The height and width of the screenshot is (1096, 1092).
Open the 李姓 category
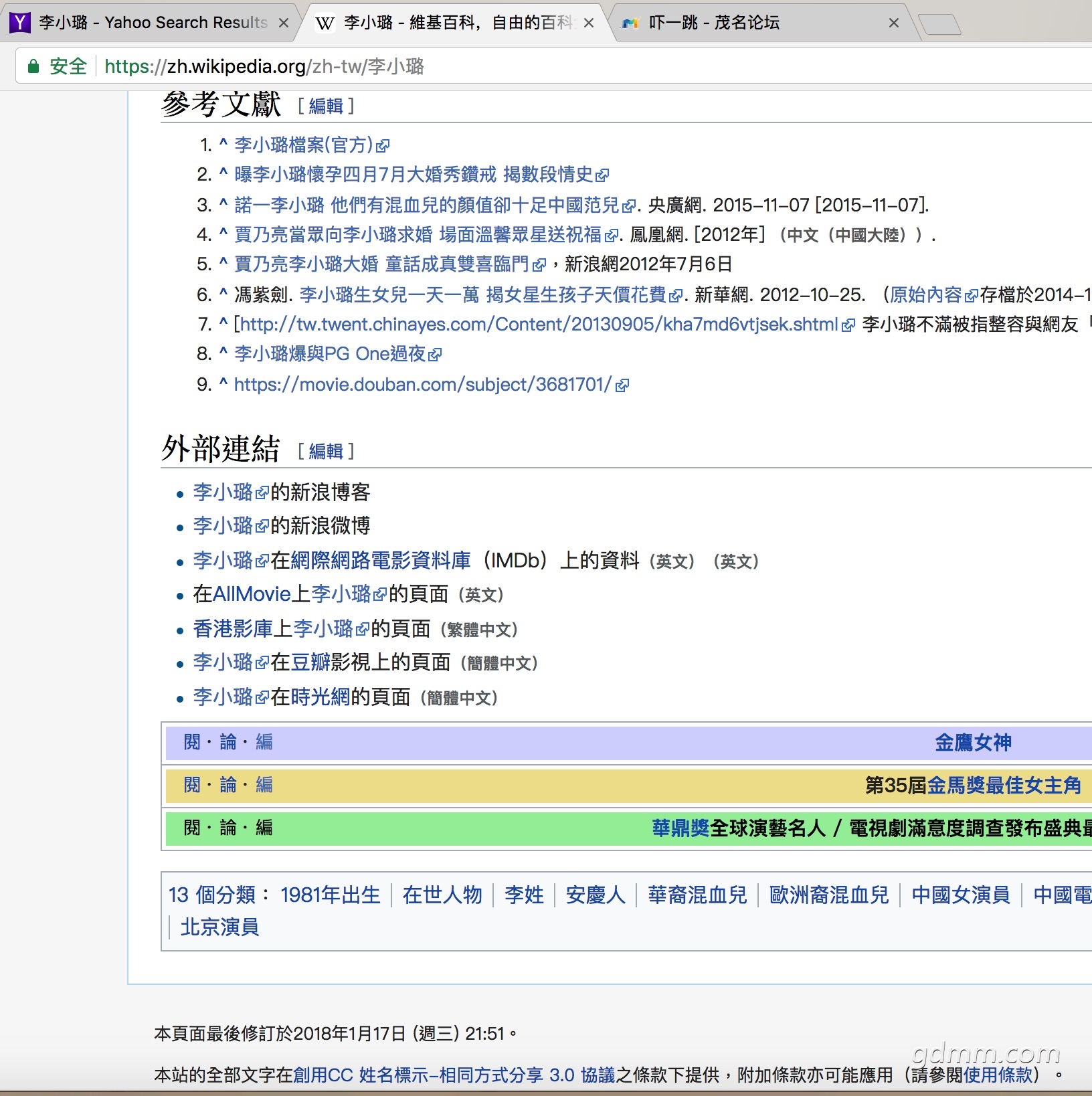click(x=525, y=895)
